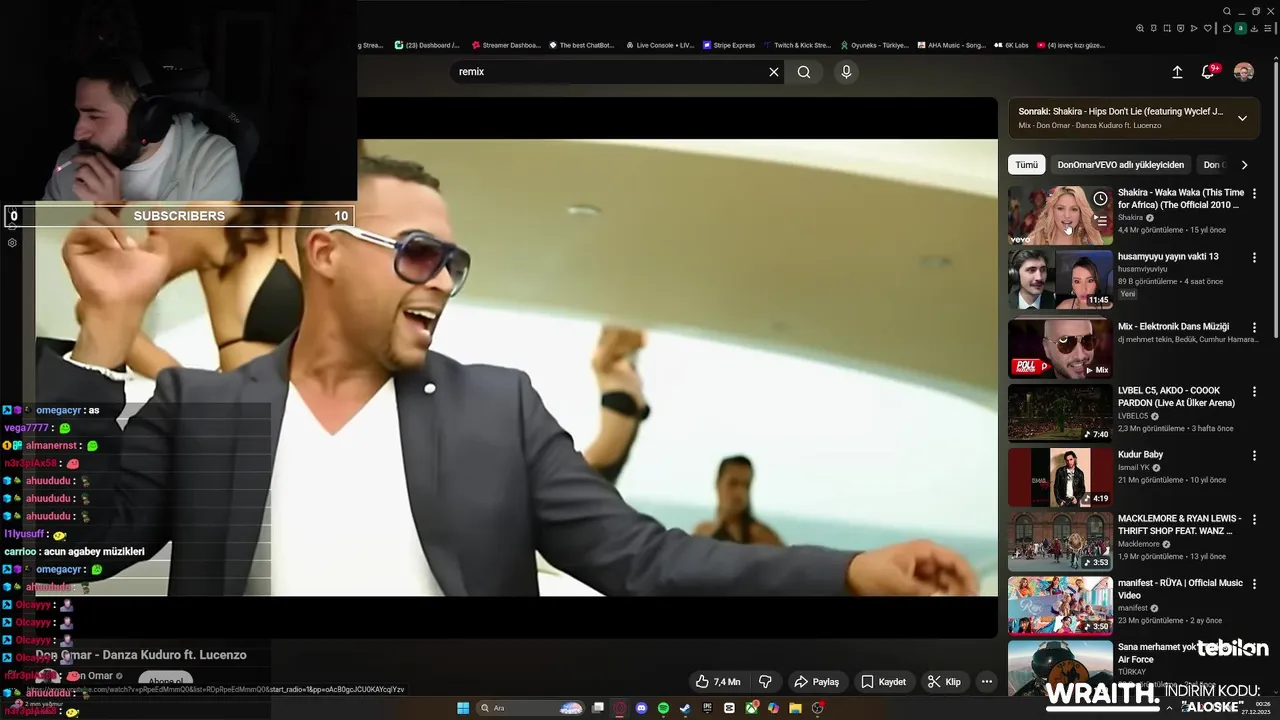Open browser zoom magnifier toolbar icon
This screenshot has width=1280, height=720.
pos(1140,28)
